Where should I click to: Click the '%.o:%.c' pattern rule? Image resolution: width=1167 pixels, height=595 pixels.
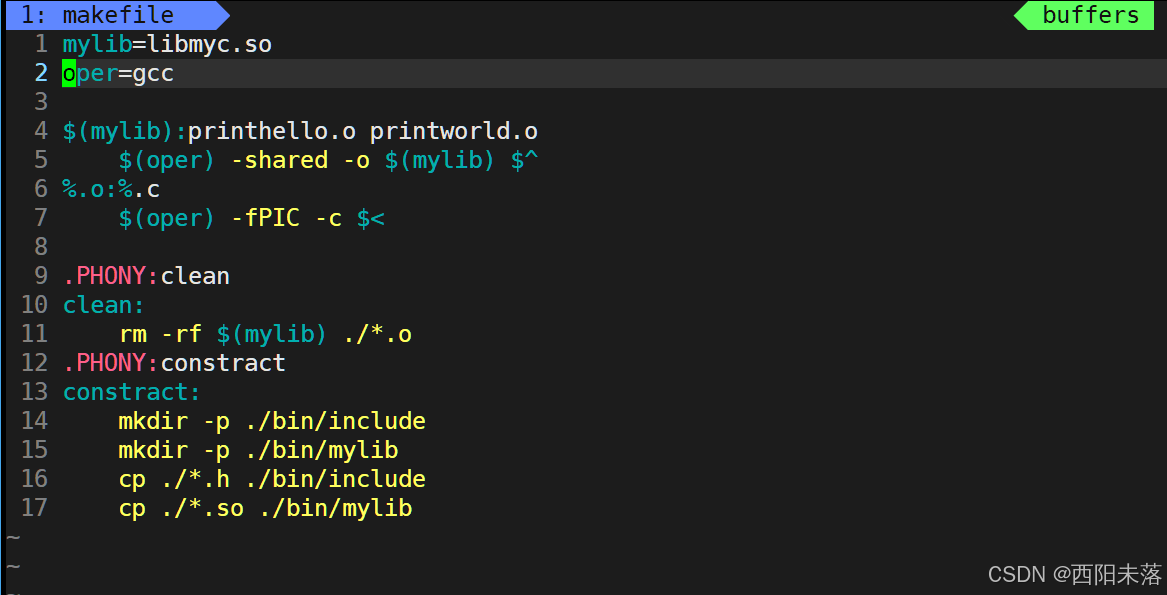click(111, 189)
